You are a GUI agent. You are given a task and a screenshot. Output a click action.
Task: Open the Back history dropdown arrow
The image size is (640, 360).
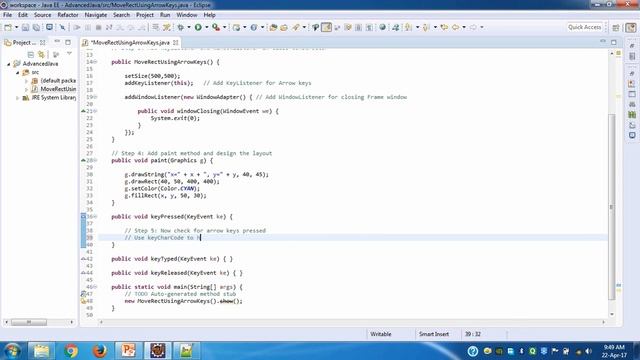(464, 27)
